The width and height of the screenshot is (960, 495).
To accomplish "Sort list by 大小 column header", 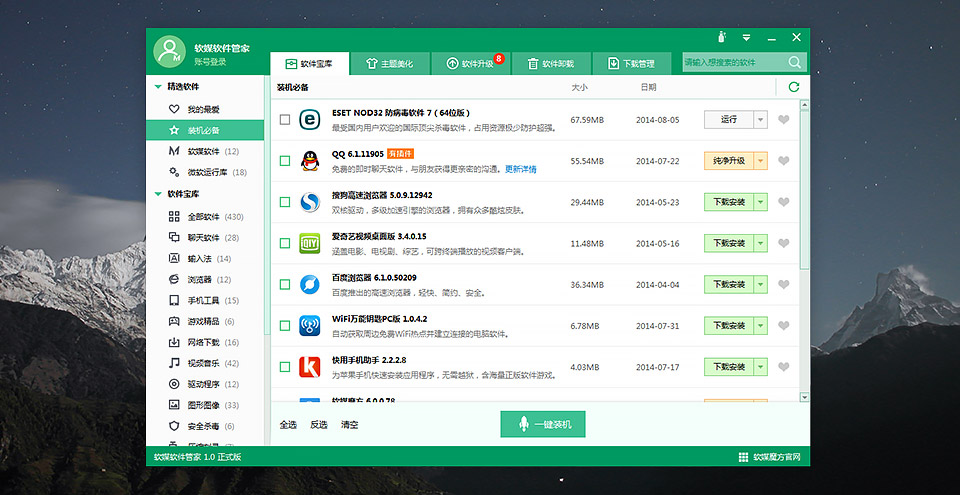I will tap(579, 88).
